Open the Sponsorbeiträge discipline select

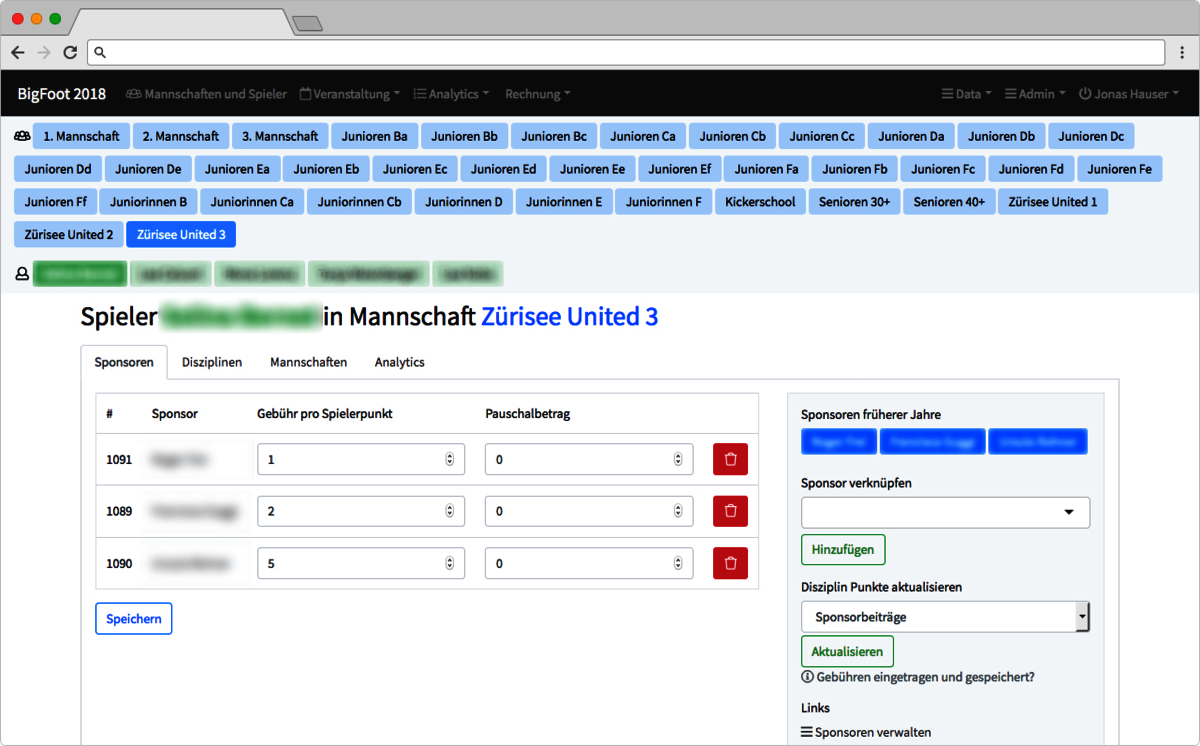pos(945,617)
